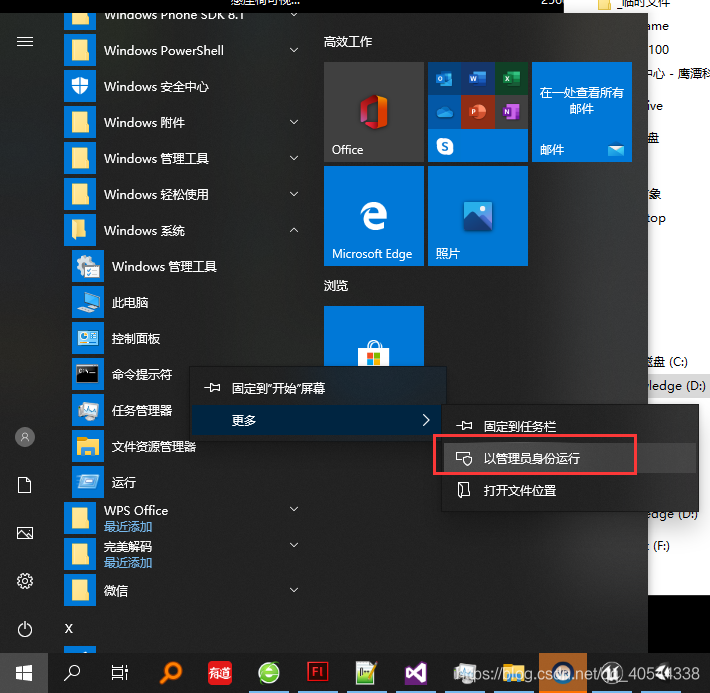The image size is (710, 693).
Task: Open PowerPoint icon in Office apps tile
Action: tap(478, 112)
